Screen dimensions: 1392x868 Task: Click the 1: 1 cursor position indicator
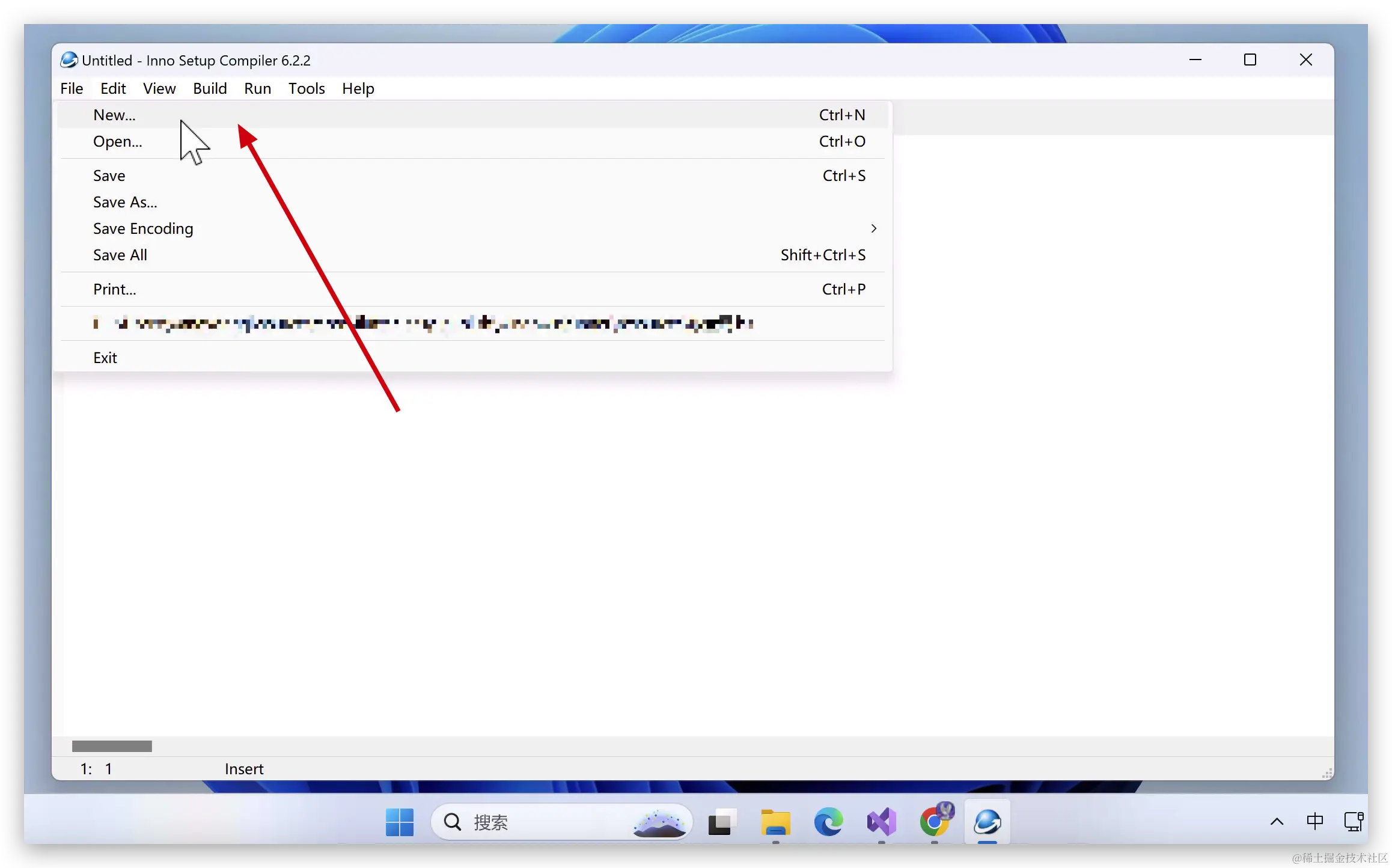pos(96,769)
